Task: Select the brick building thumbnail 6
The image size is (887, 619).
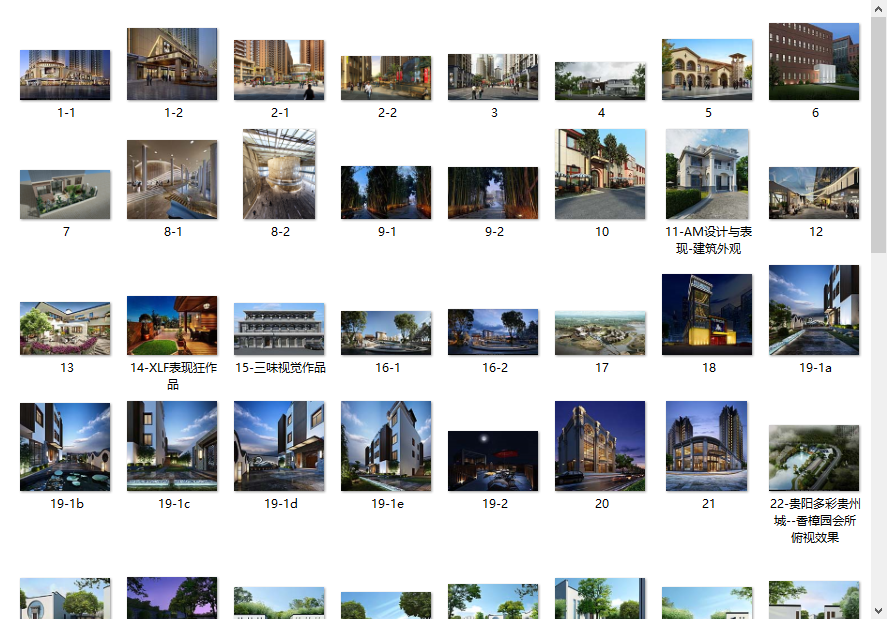Action: pyautogui.click(x=814, y=62)
